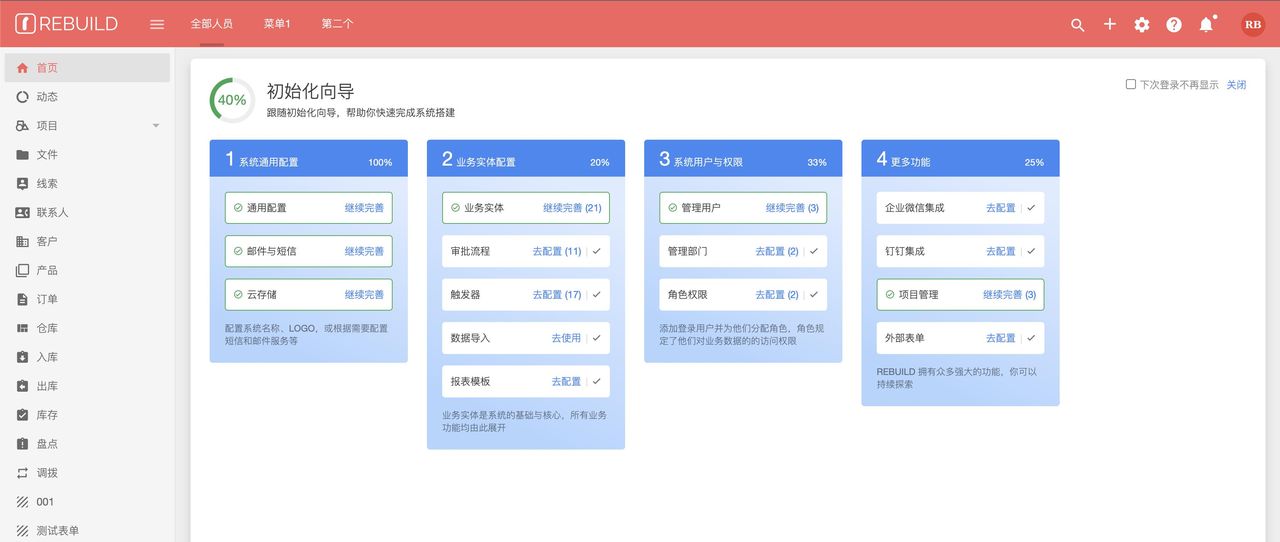Mark 报表模板 as done with checkmark

point(597,381)
